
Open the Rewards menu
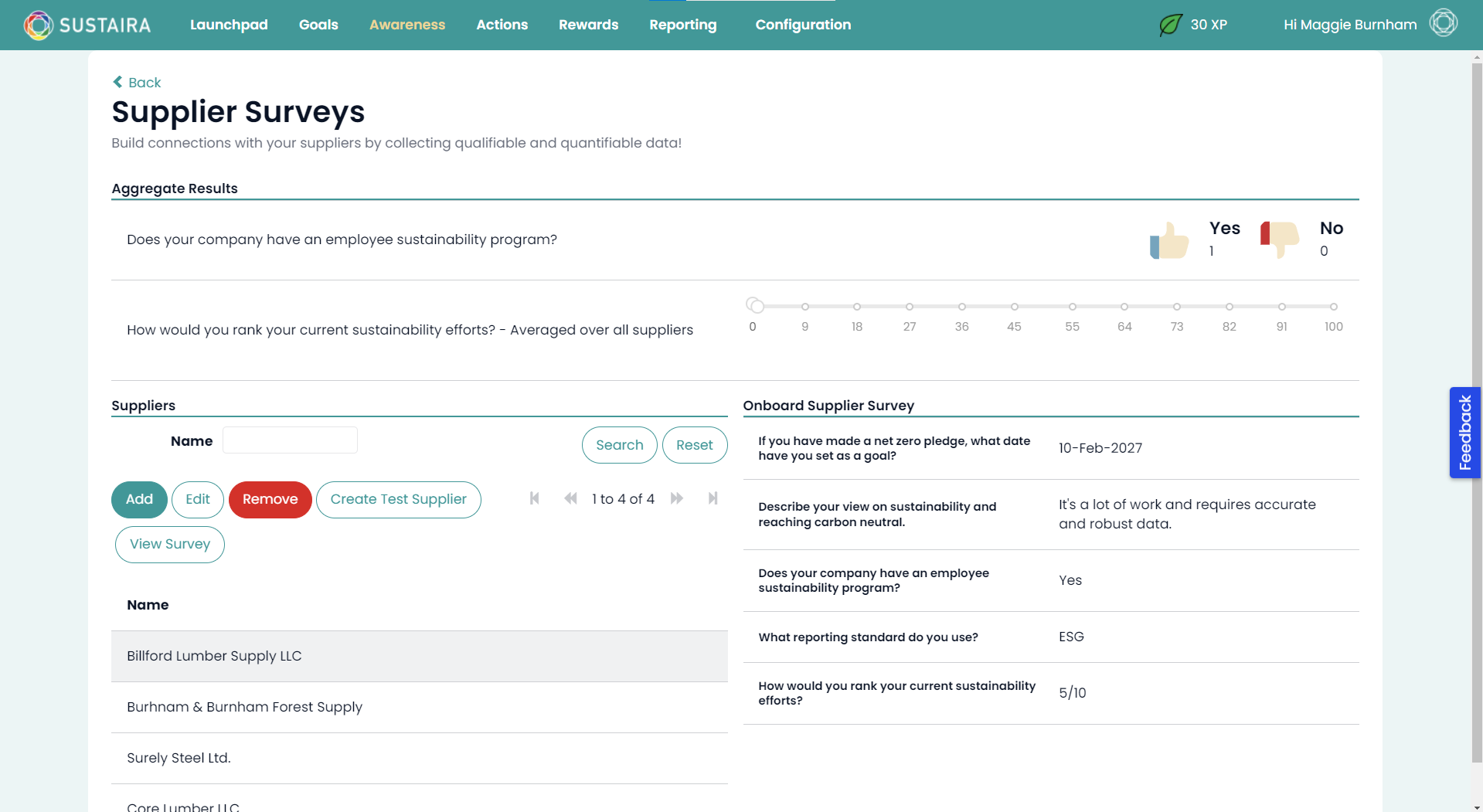pos(589,25)
